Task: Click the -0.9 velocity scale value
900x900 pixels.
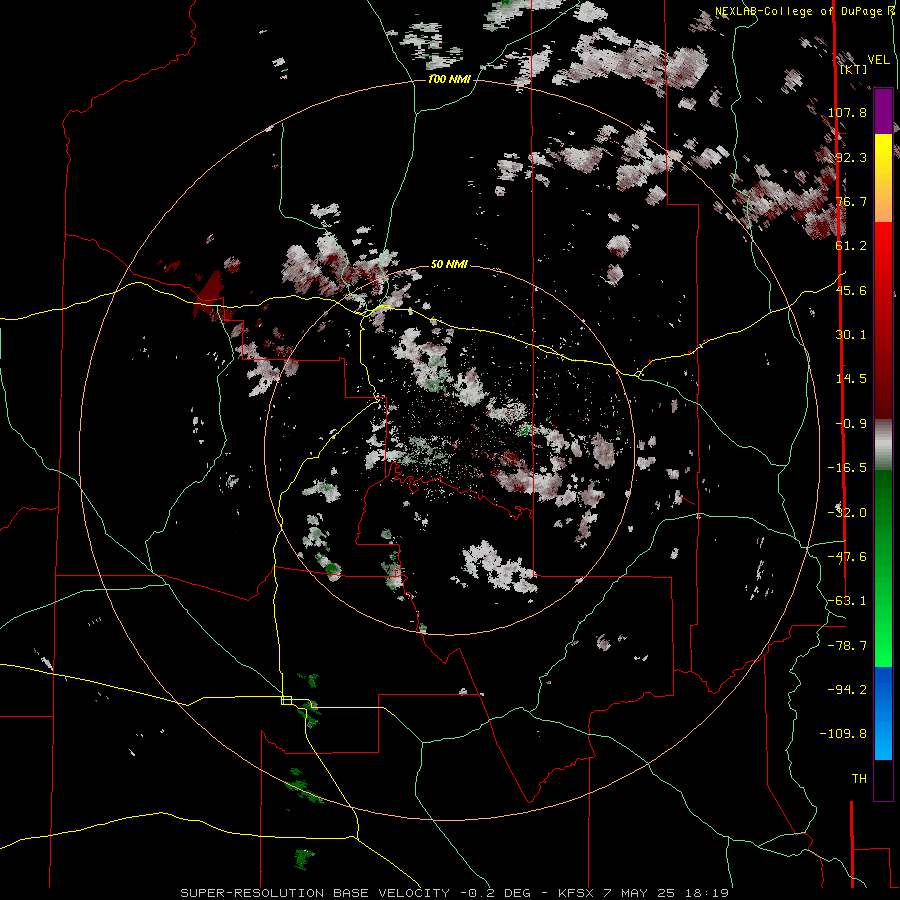Action: [851, 424]
